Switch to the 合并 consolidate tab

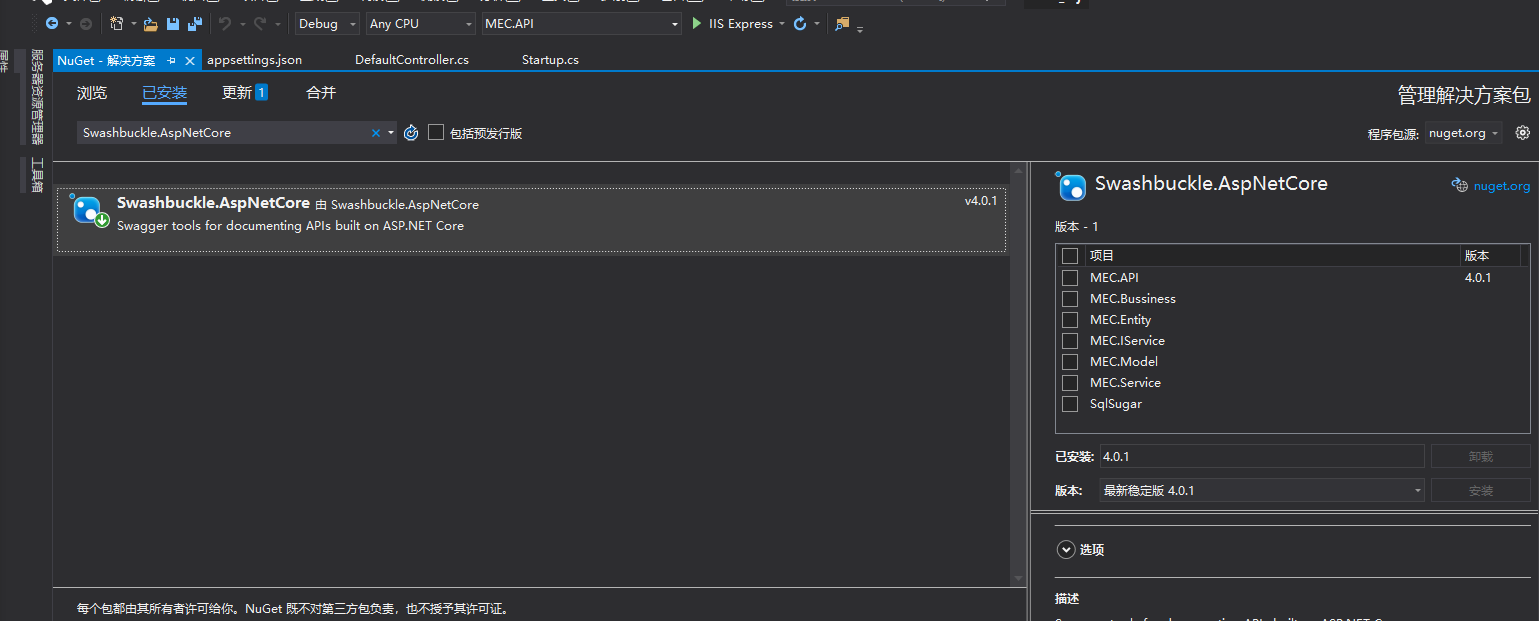(321, 93)
